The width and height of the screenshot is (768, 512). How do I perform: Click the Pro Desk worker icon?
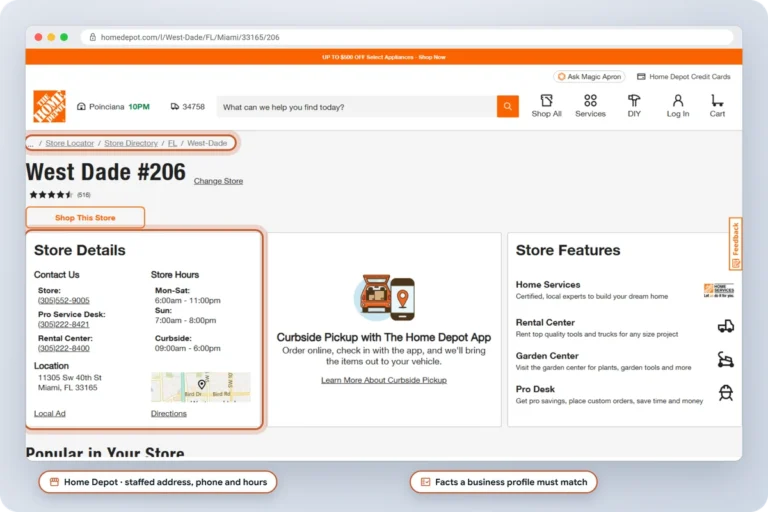pyautogui.click(x=725, y=392)
